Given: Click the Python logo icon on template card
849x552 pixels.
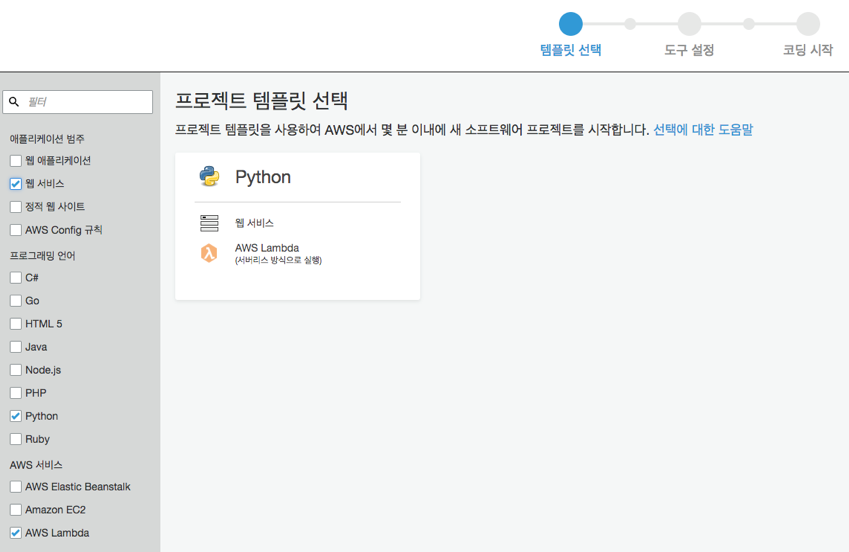Looking at the screenshot, I should click(x=209, y=177).
